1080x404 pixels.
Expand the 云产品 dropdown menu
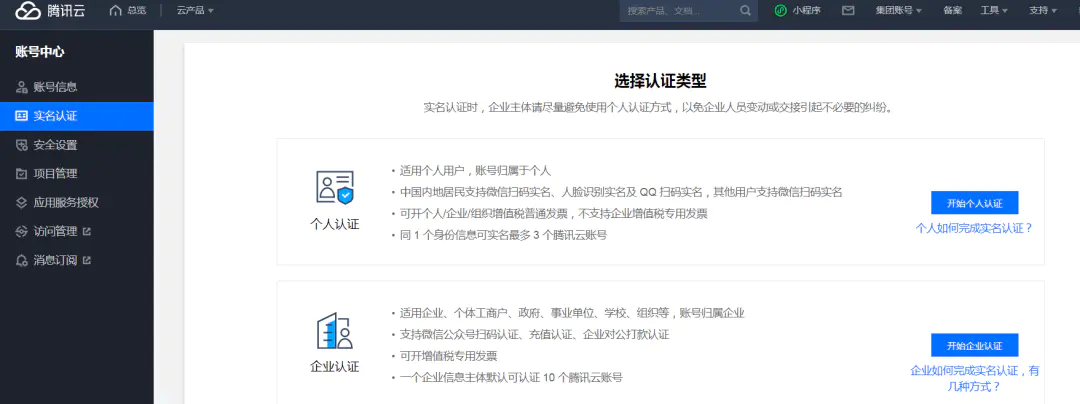(195, 10)
